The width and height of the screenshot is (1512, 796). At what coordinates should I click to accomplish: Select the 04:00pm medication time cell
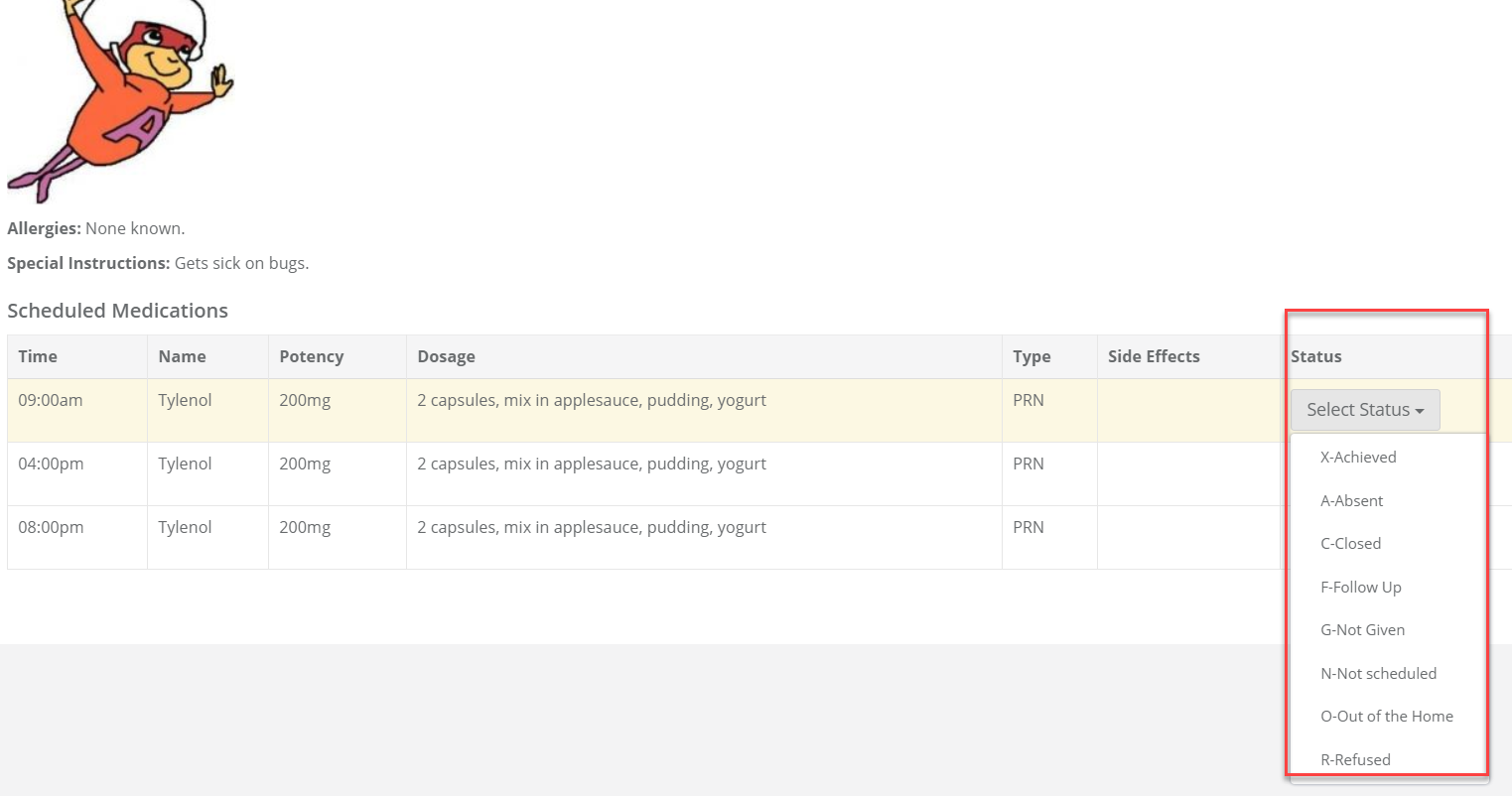[51, 464]
